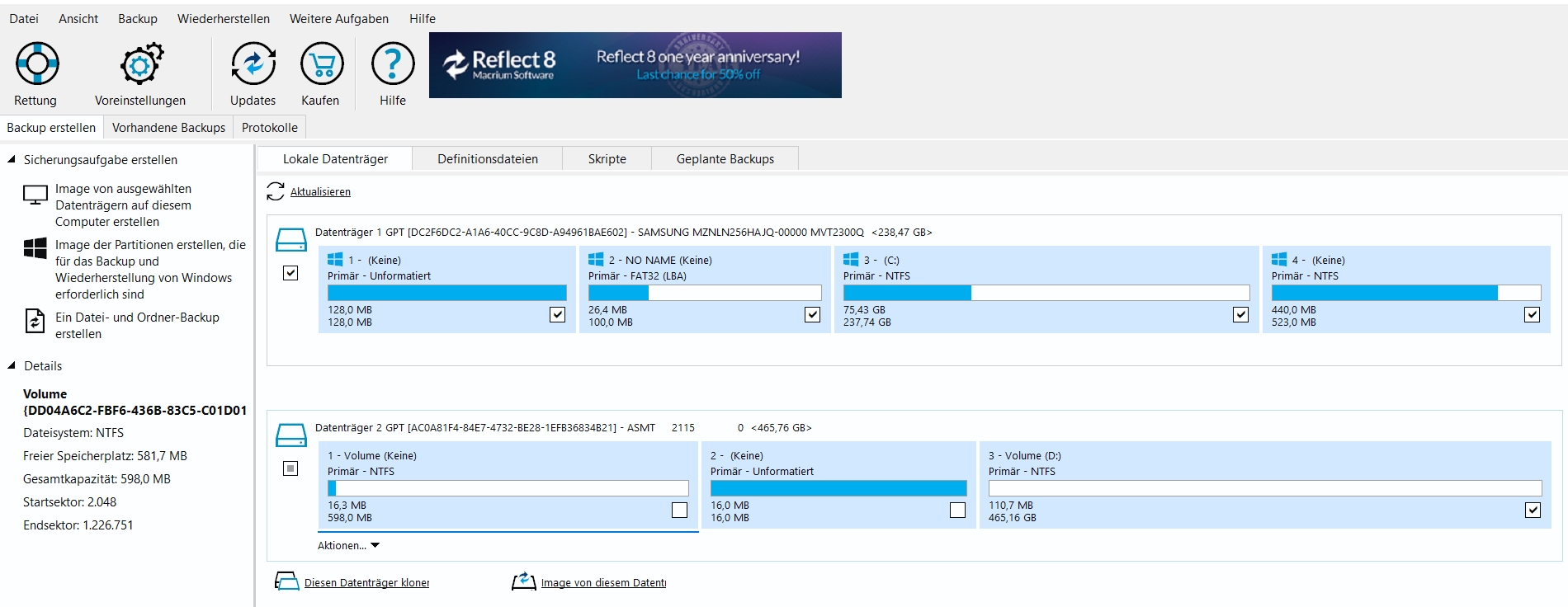This screenshot has width=1568, height=607.
Task: Select the 1 - Volume (Keine) partition
Action: point(508,486)
